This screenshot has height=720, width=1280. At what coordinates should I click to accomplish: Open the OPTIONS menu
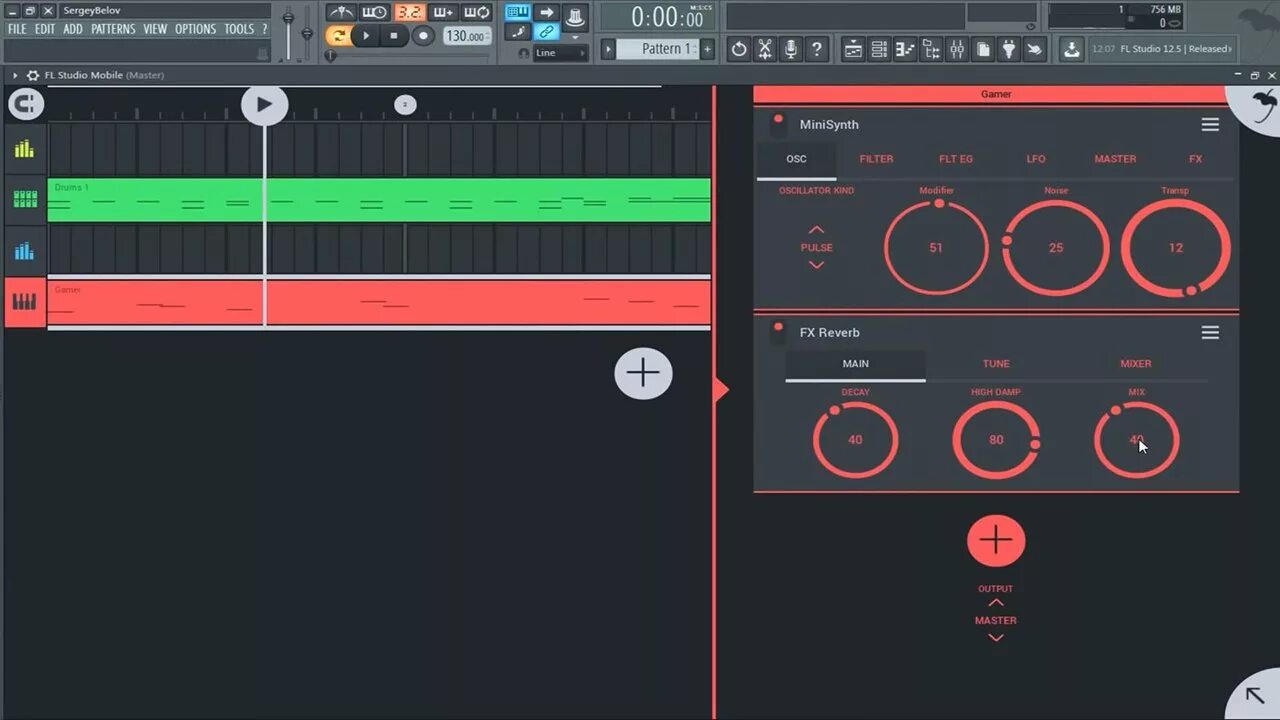pyautogui.click(x=195, y=29)
